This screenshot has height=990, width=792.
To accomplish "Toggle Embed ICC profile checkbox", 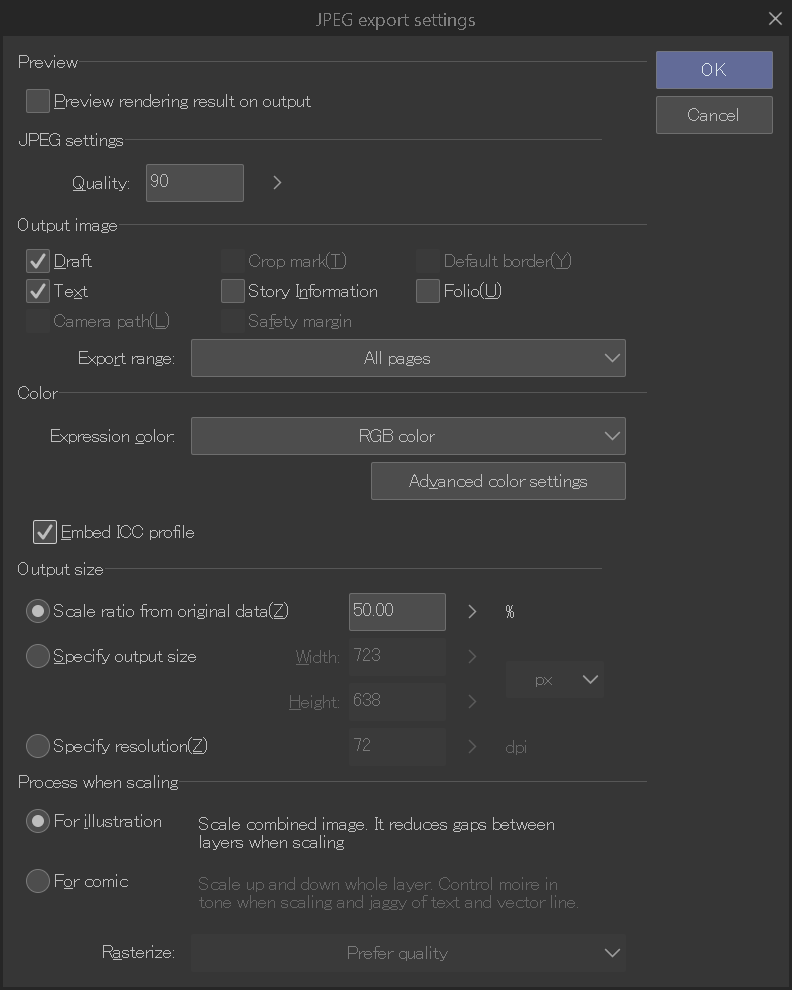I will 45,532.
